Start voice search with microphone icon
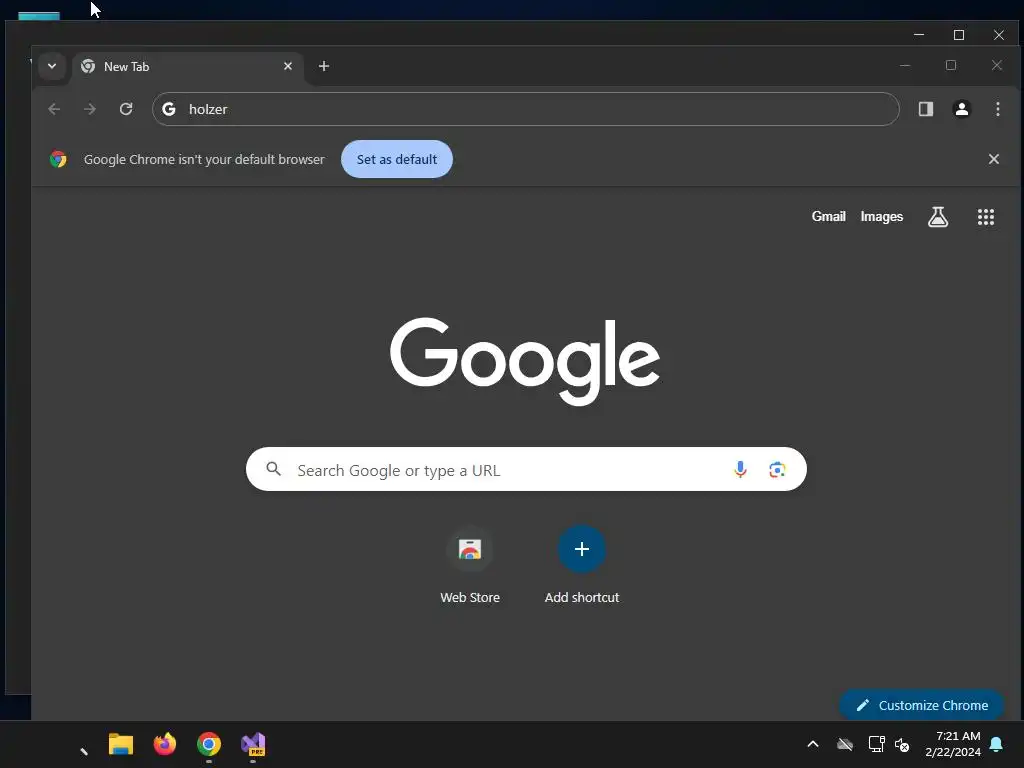The image size is (1024, 768). [x=740, y=470]
